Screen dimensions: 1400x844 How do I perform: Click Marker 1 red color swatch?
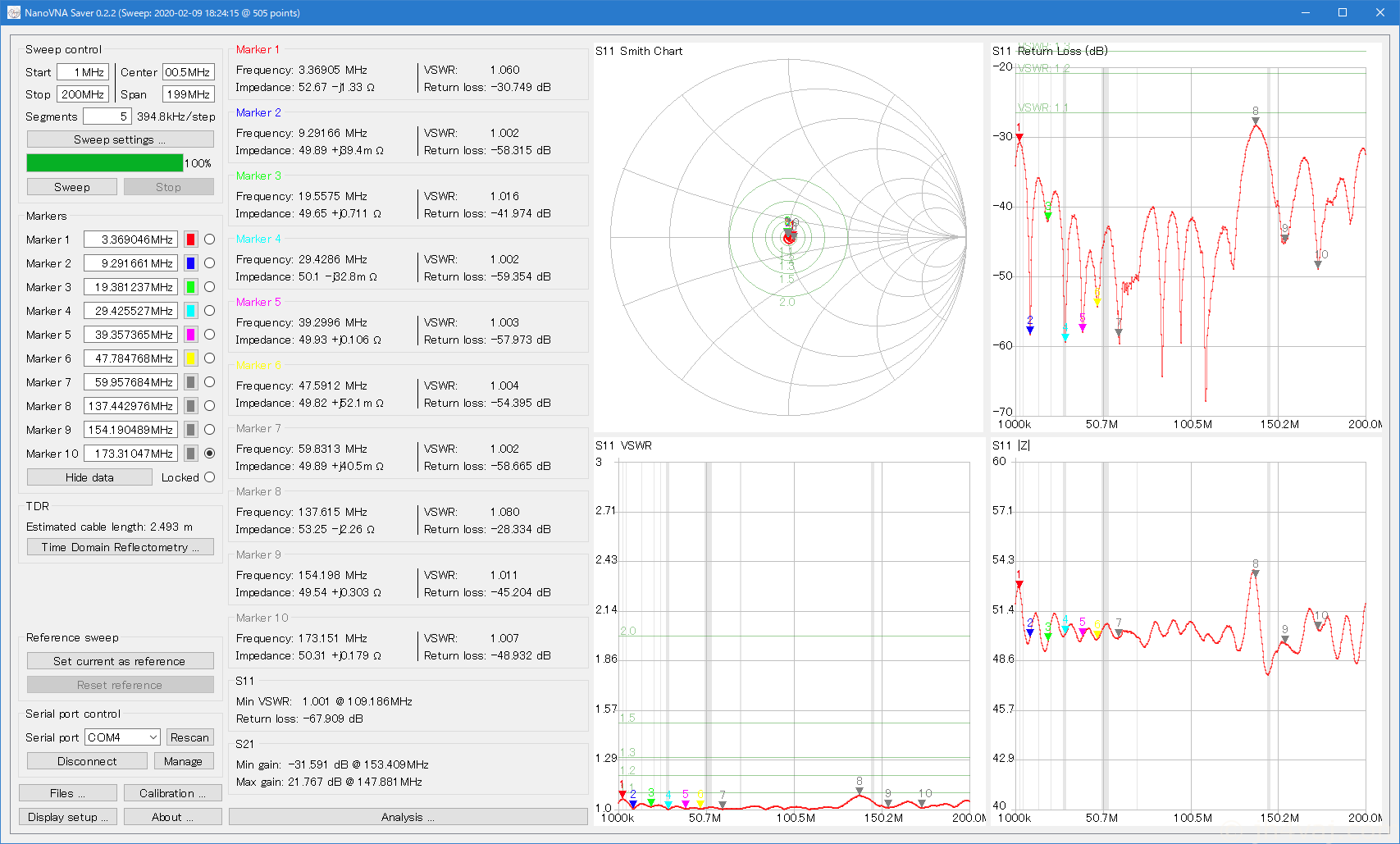point(190,240)
